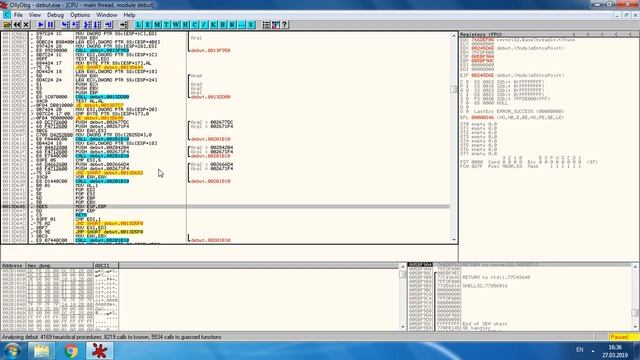Restart the program with rewind icon
This screenshot has height=360, width=640.
click(x=17, y=25)
